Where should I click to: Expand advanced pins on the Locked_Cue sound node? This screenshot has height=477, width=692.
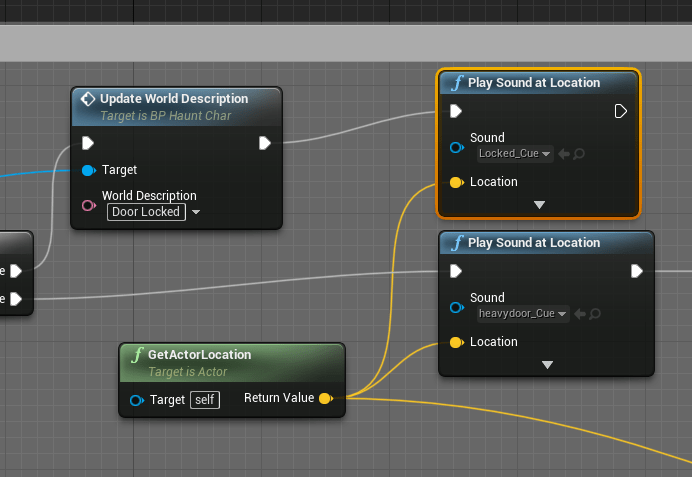pyautogui.click(x=540, y=205)
